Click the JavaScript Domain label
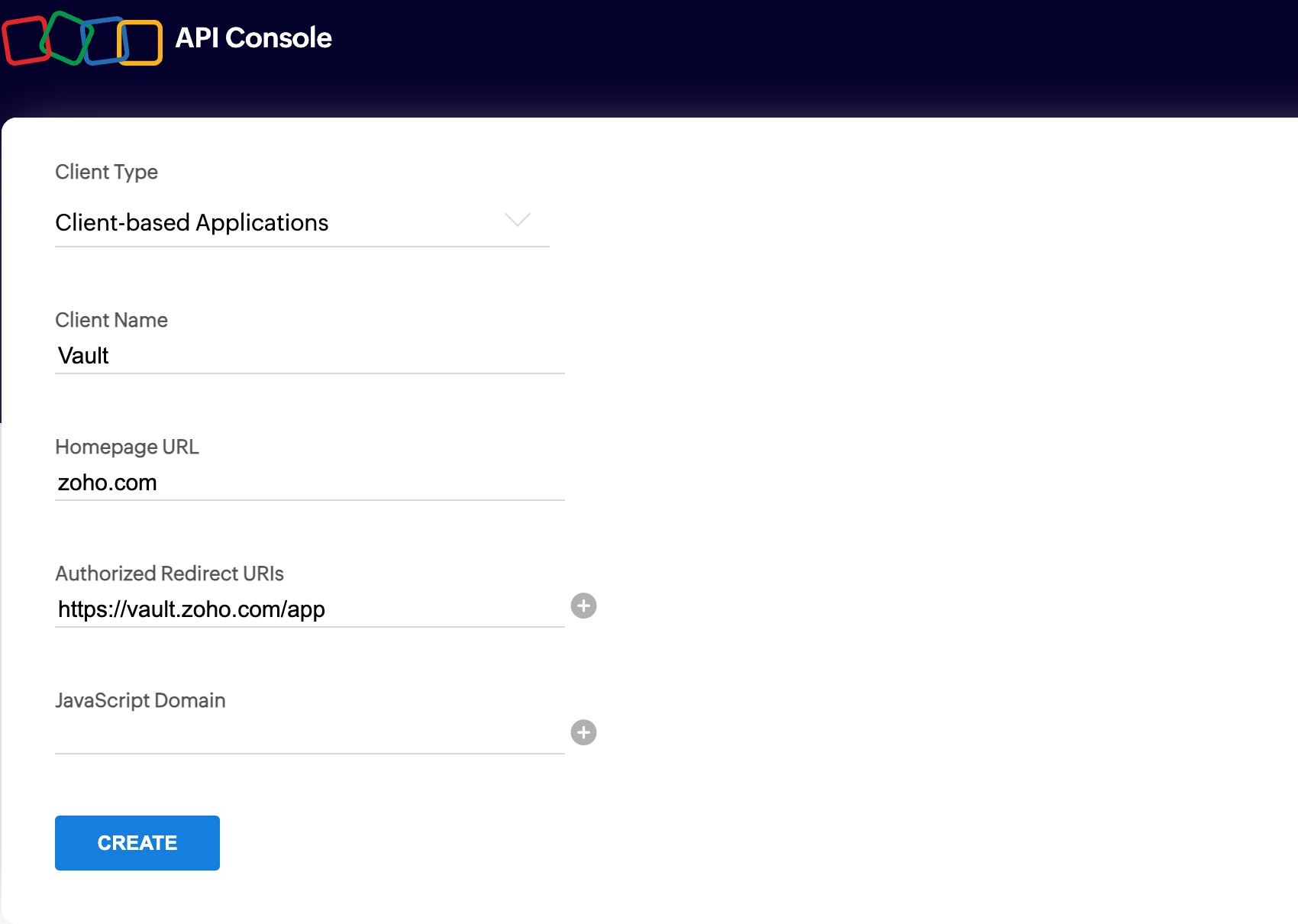 140,700
